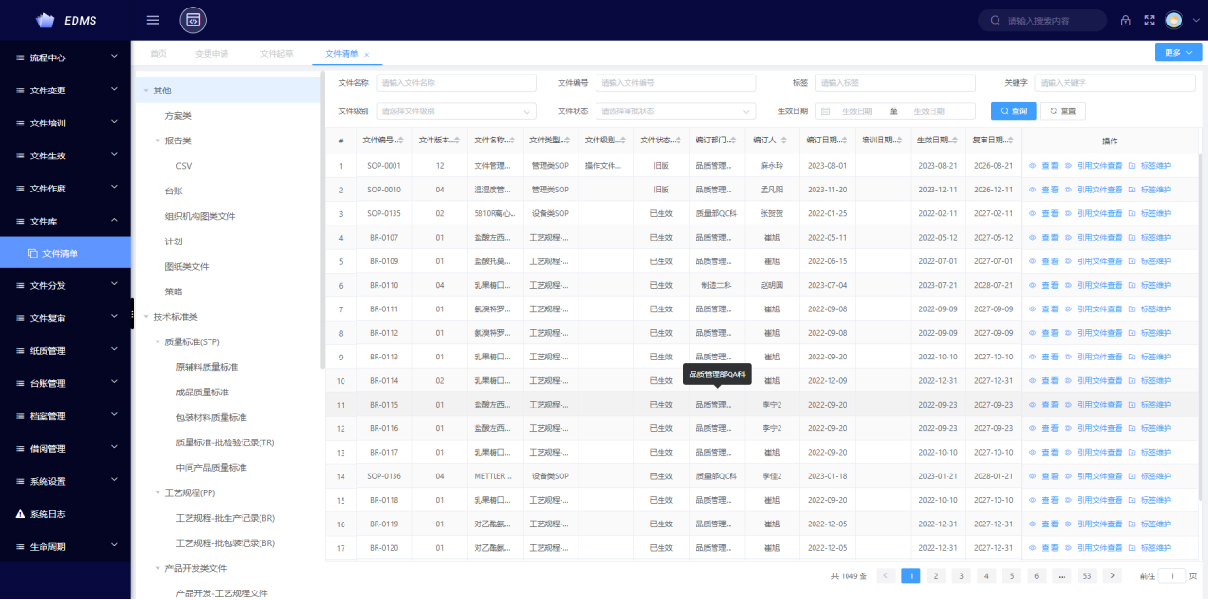Screen dimensions: 1208x600
Task: Switch to the 变更申请 tab
Action: click(x=211, y=54)
